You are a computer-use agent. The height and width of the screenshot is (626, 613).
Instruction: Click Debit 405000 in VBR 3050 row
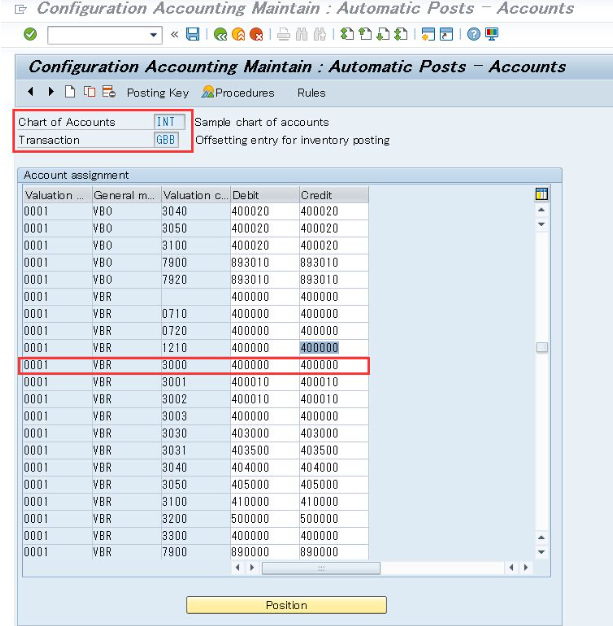click(x=265, y=485)
